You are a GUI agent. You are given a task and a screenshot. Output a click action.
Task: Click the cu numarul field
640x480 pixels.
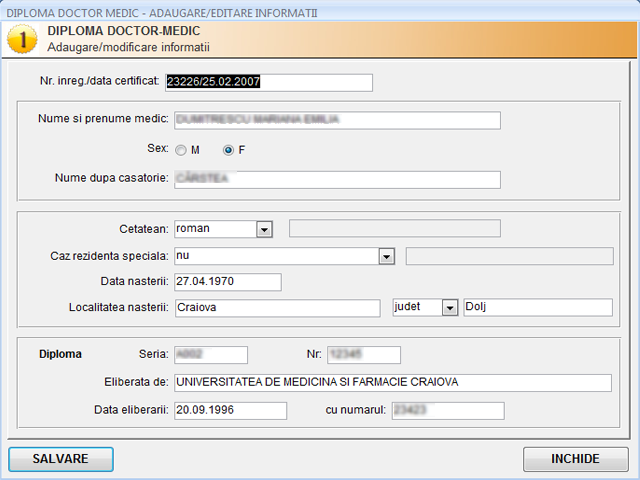tap(447, 410)
